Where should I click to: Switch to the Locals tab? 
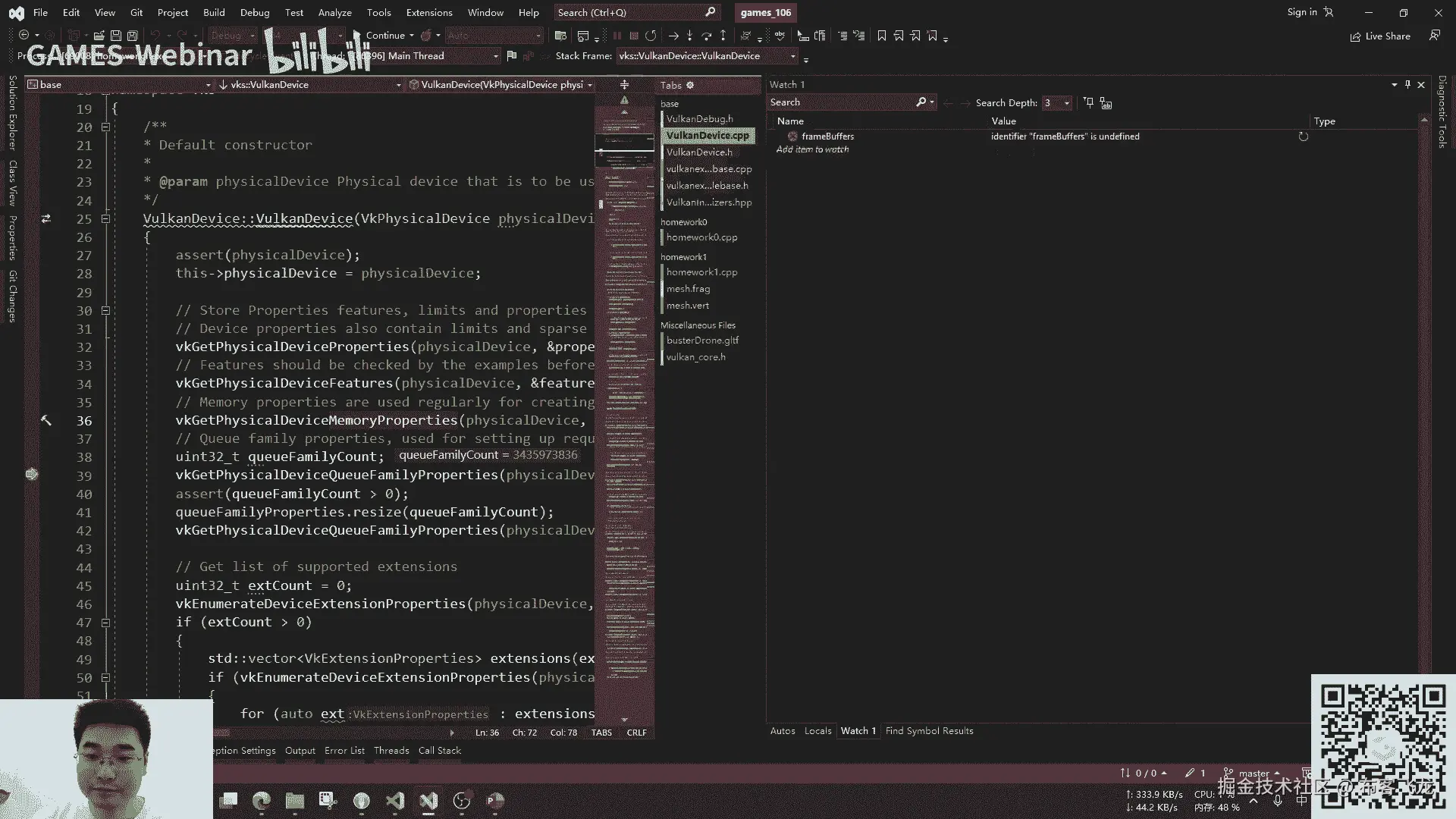(817, 731)
